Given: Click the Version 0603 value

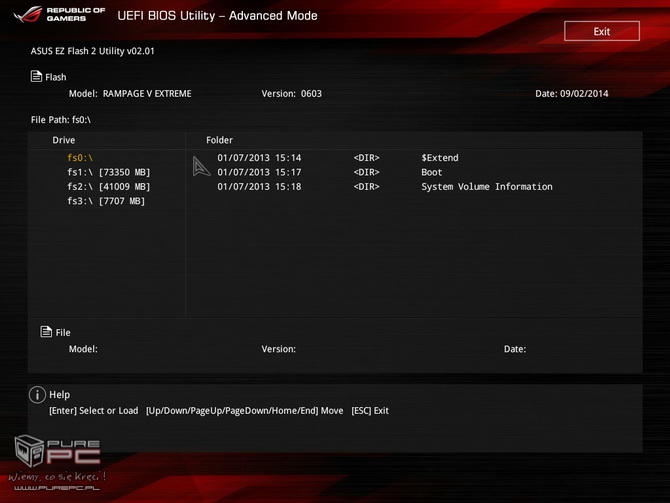Looking at the screenshot, I should pyautogui.click(x=311, y=94).
